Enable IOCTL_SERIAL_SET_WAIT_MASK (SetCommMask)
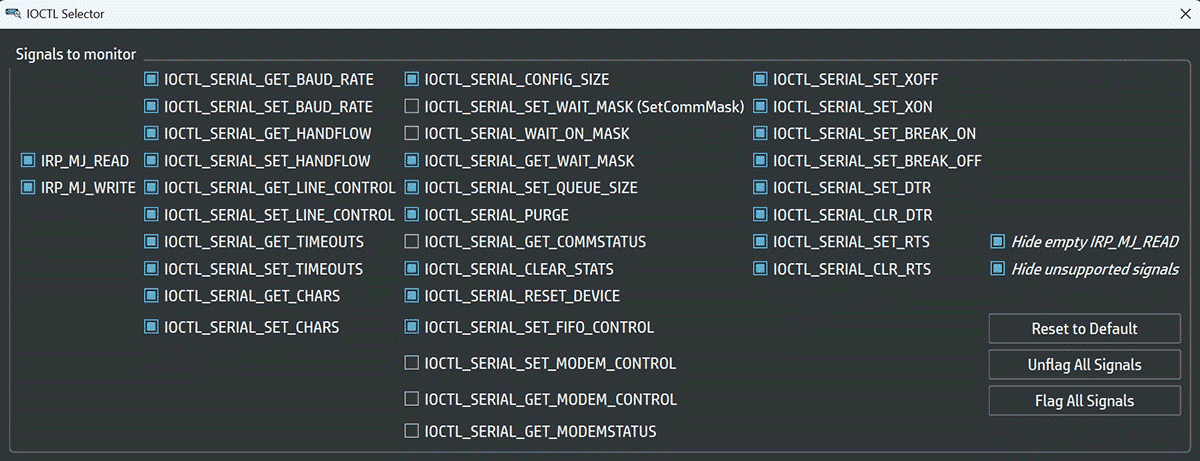Image resolution: width=1200 pixels, height=461 pixels. [412, 106]
